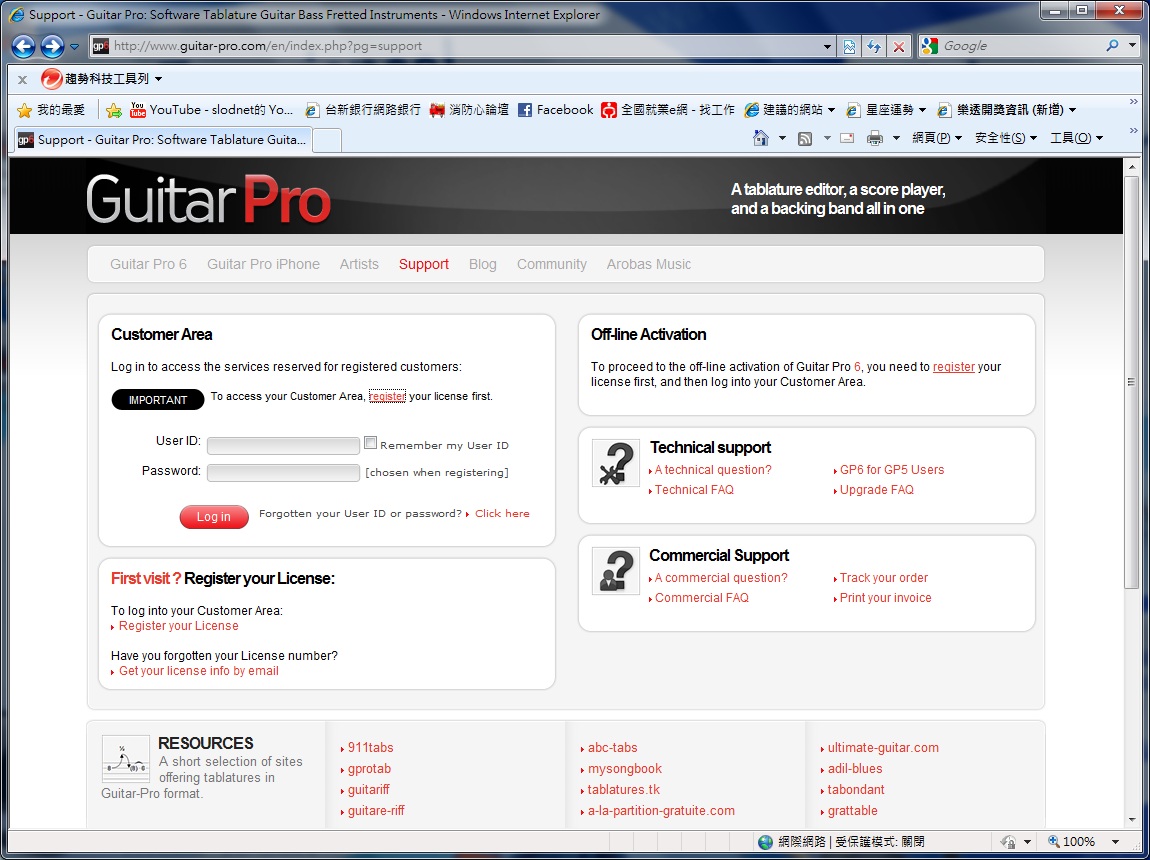Click the Trend Micro toolbar logo icon

pyautogui.click(x=51, y=78)
